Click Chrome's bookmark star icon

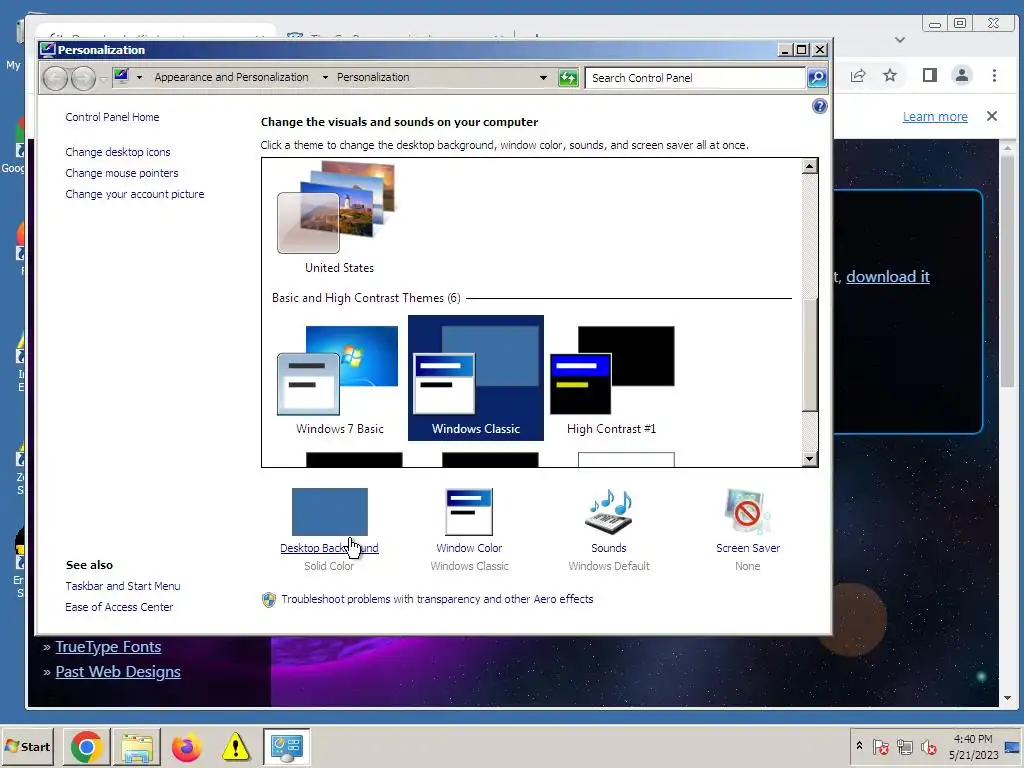tap(889, 76)
